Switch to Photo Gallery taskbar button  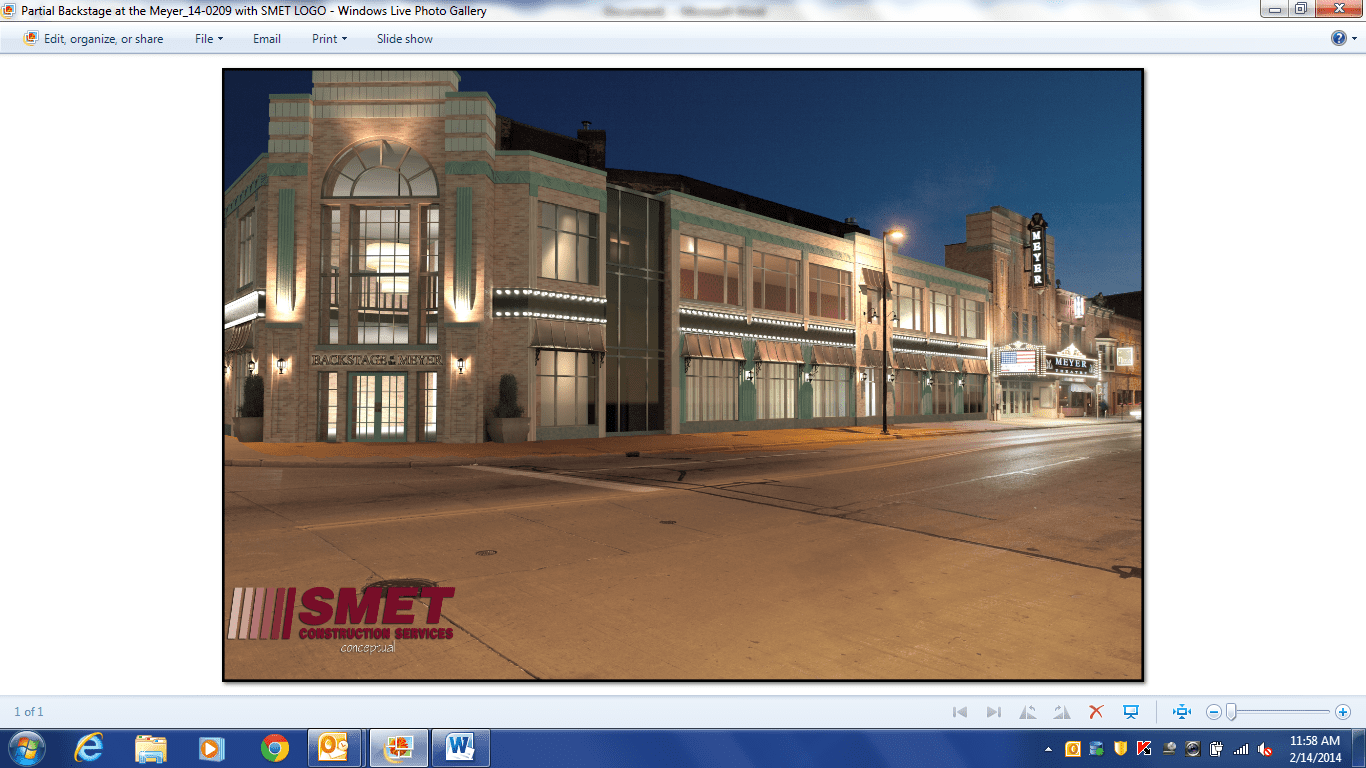(x=400, y=747)
